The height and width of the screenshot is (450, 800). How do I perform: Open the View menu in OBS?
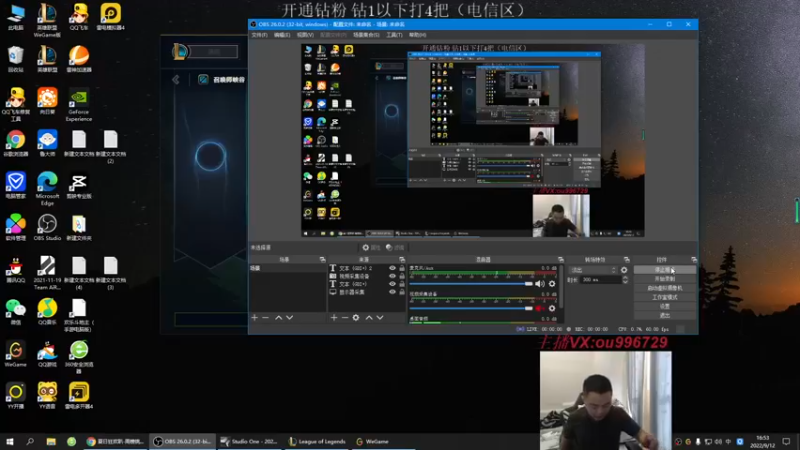tap(305, 35)
